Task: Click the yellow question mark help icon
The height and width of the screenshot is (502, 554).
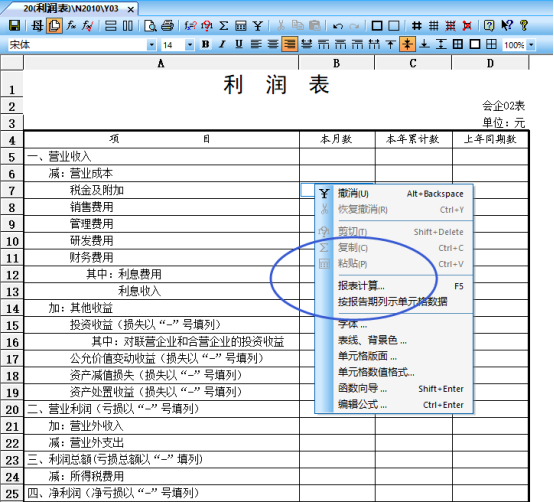Action: pyautogui.click(x=524, y=25)
